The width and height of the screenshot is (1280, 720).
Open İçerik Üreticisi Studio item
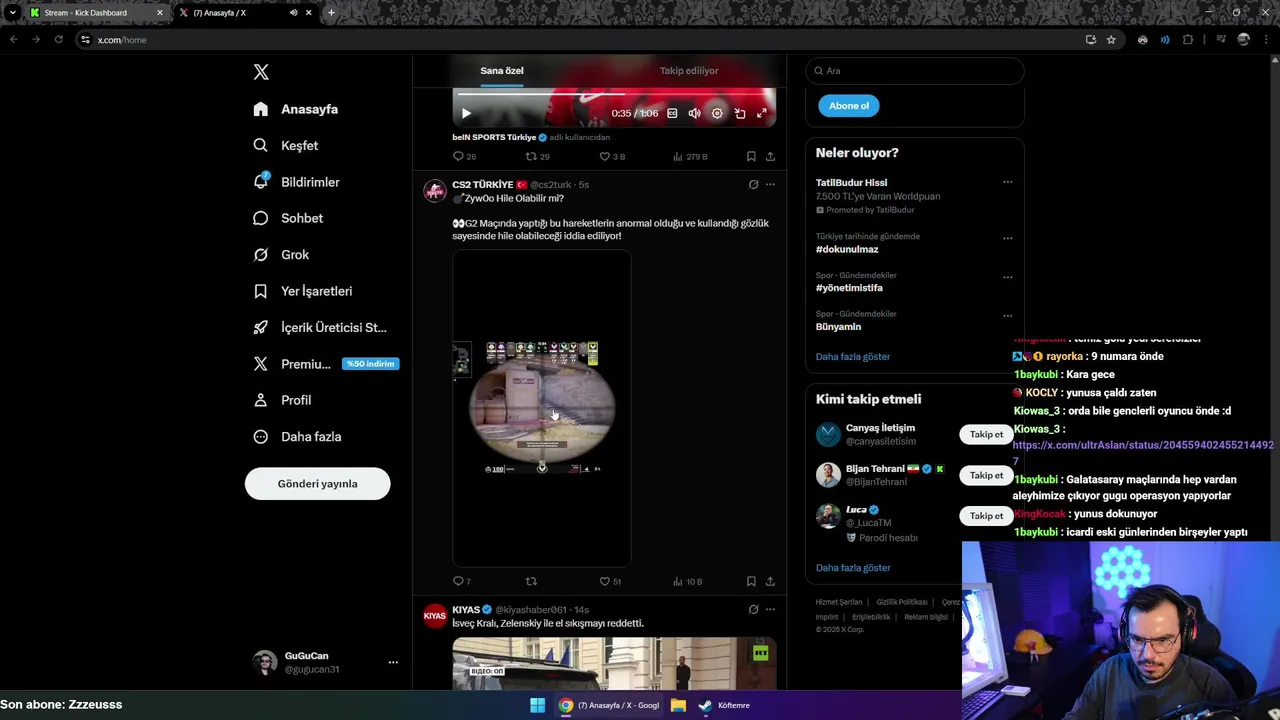pos(320,327)
